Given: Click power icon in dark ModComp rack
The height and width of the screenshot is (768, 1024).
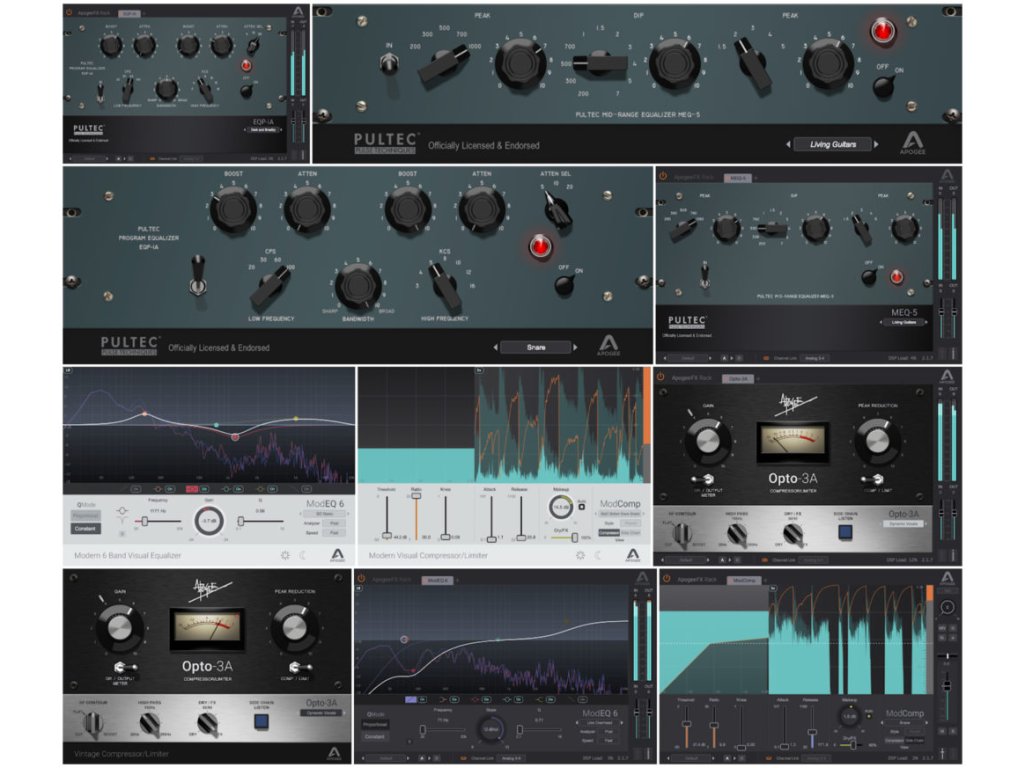Looking at the screenshot, I should pos(666,579).
